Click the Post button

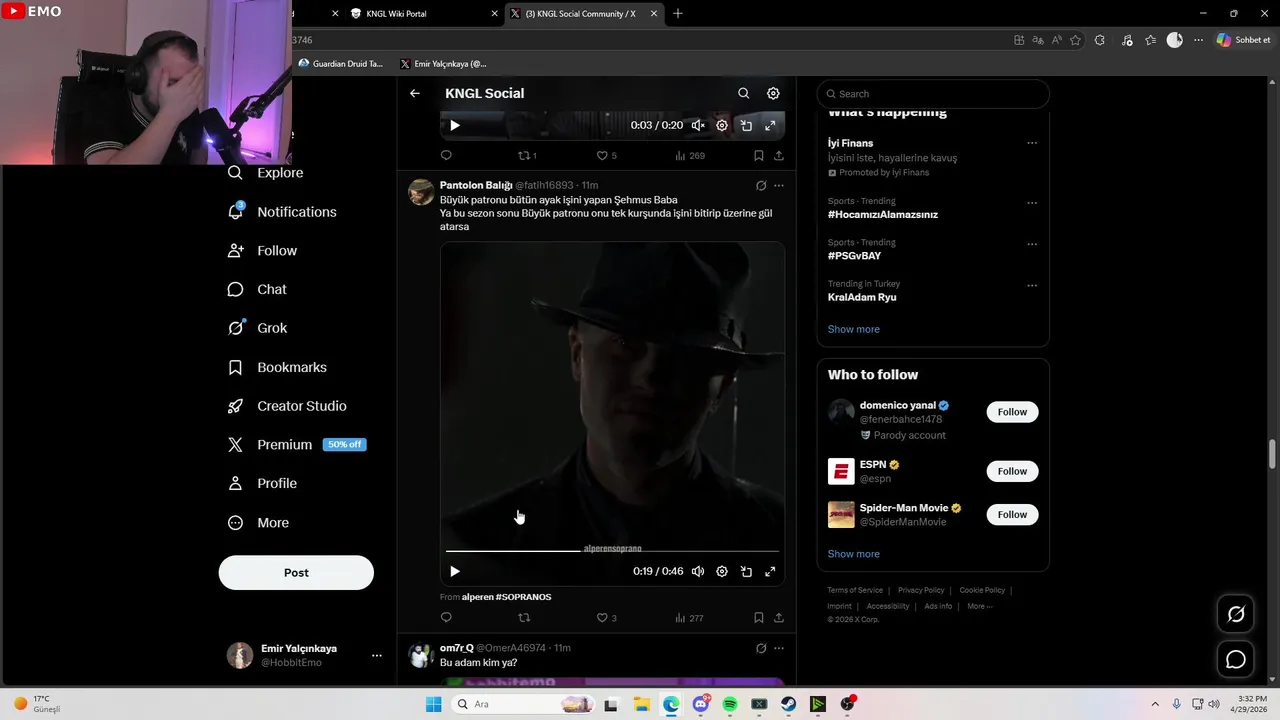click(296, 573)
